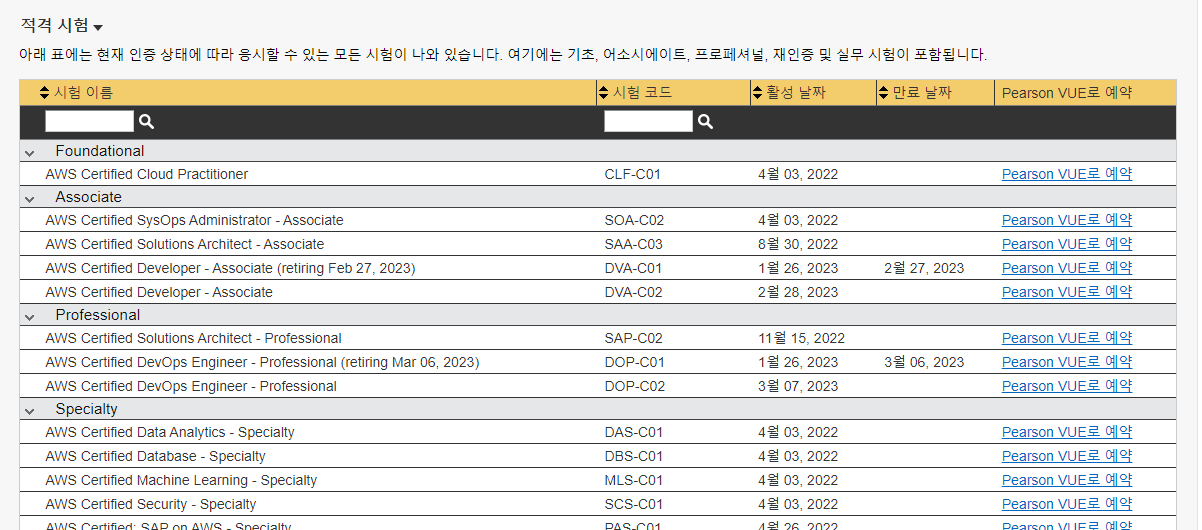Book SAP-C02 exam via Pearson VUE link

[1067, 338]
